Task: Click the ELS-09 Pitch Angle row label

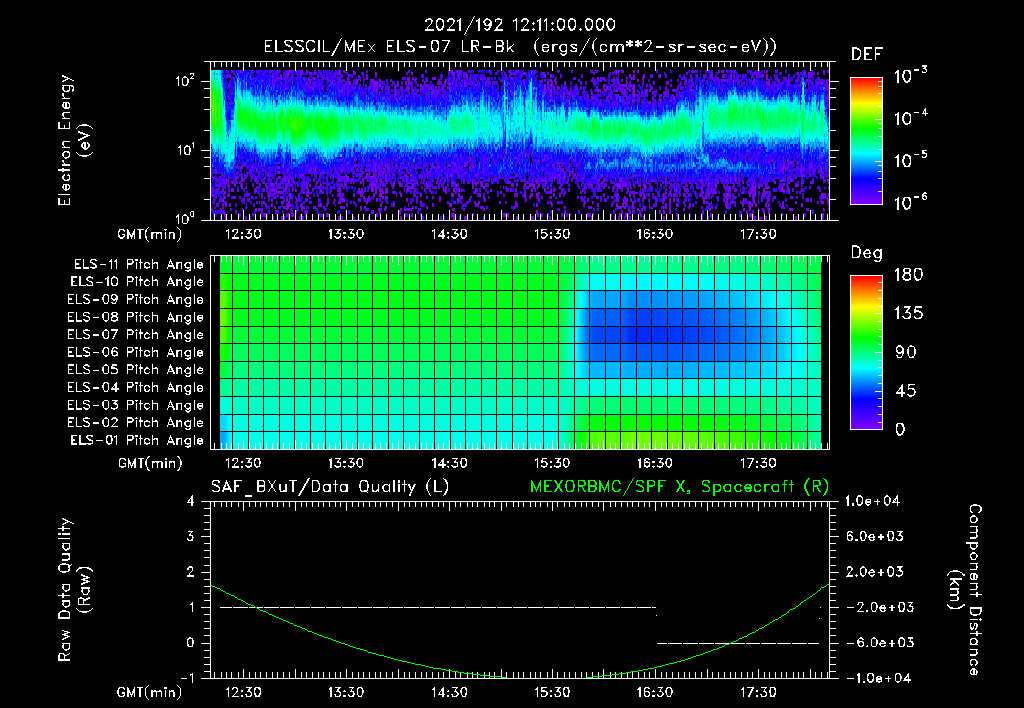Action: tap(135, 300)
